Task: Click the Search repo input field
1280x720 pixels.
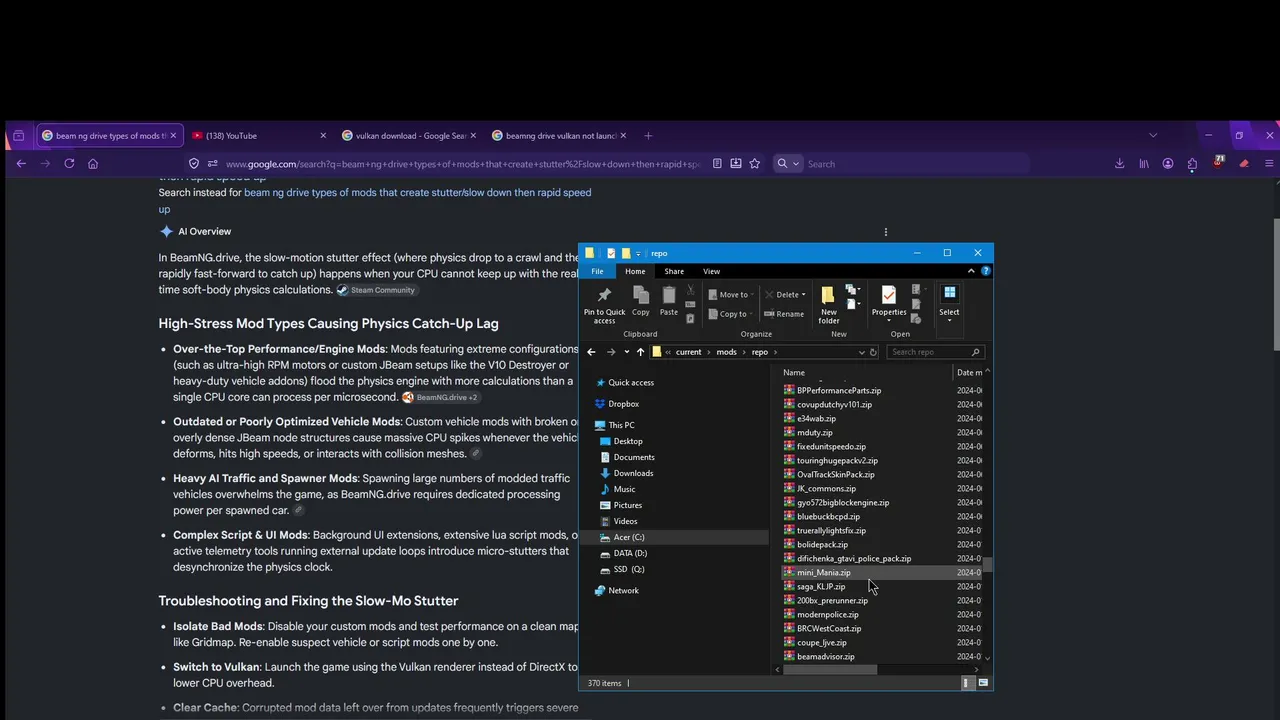Action: click(x=934, y=352)
